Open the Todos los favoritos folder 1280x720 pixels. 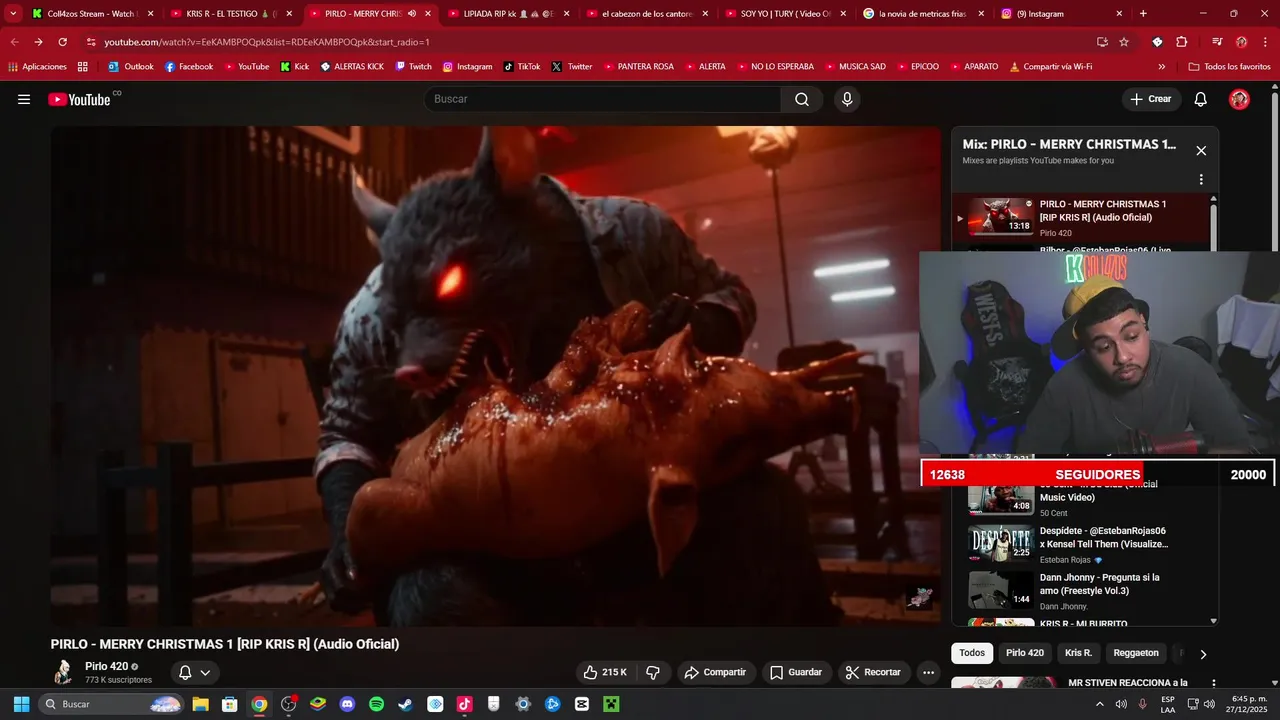1229,67
